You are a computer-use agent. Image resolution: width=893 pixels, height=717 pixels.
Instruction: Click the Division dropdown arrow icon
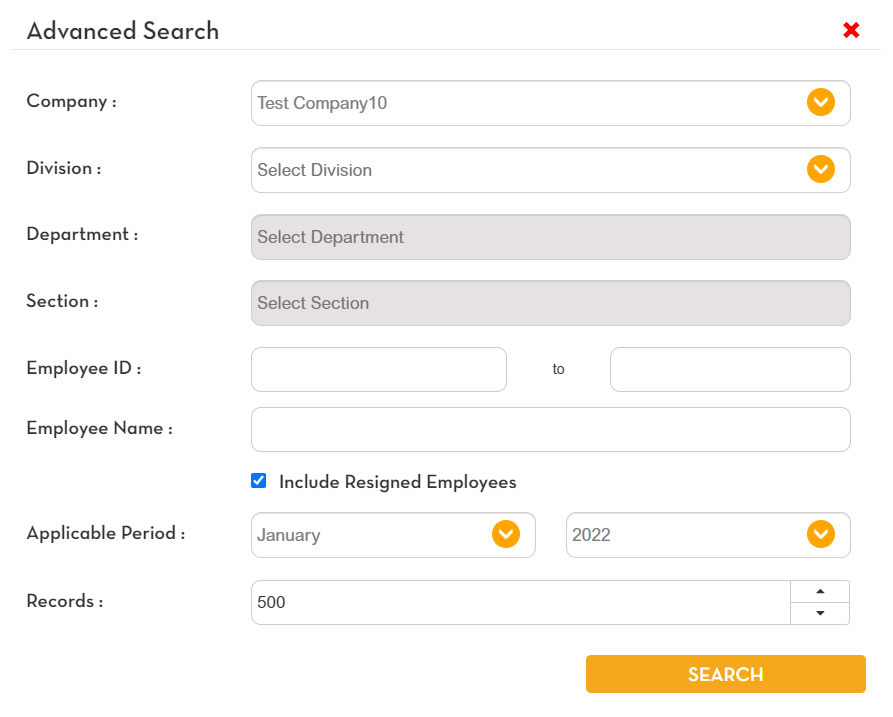(x=821, y=169)
